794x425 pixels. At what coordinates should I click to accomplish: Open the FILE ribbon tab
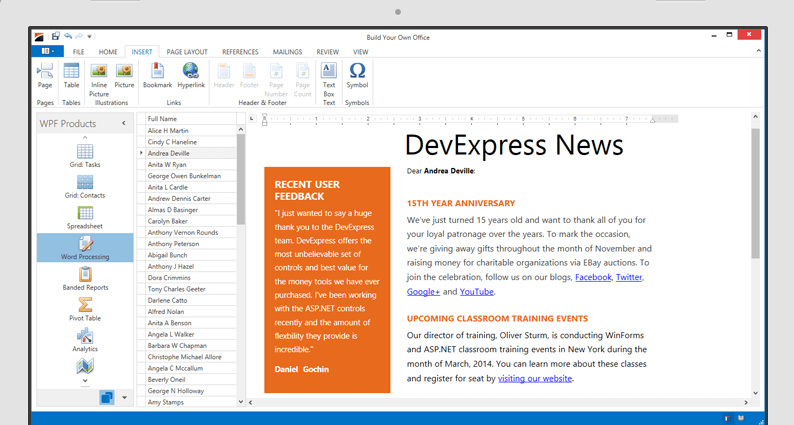78,52
